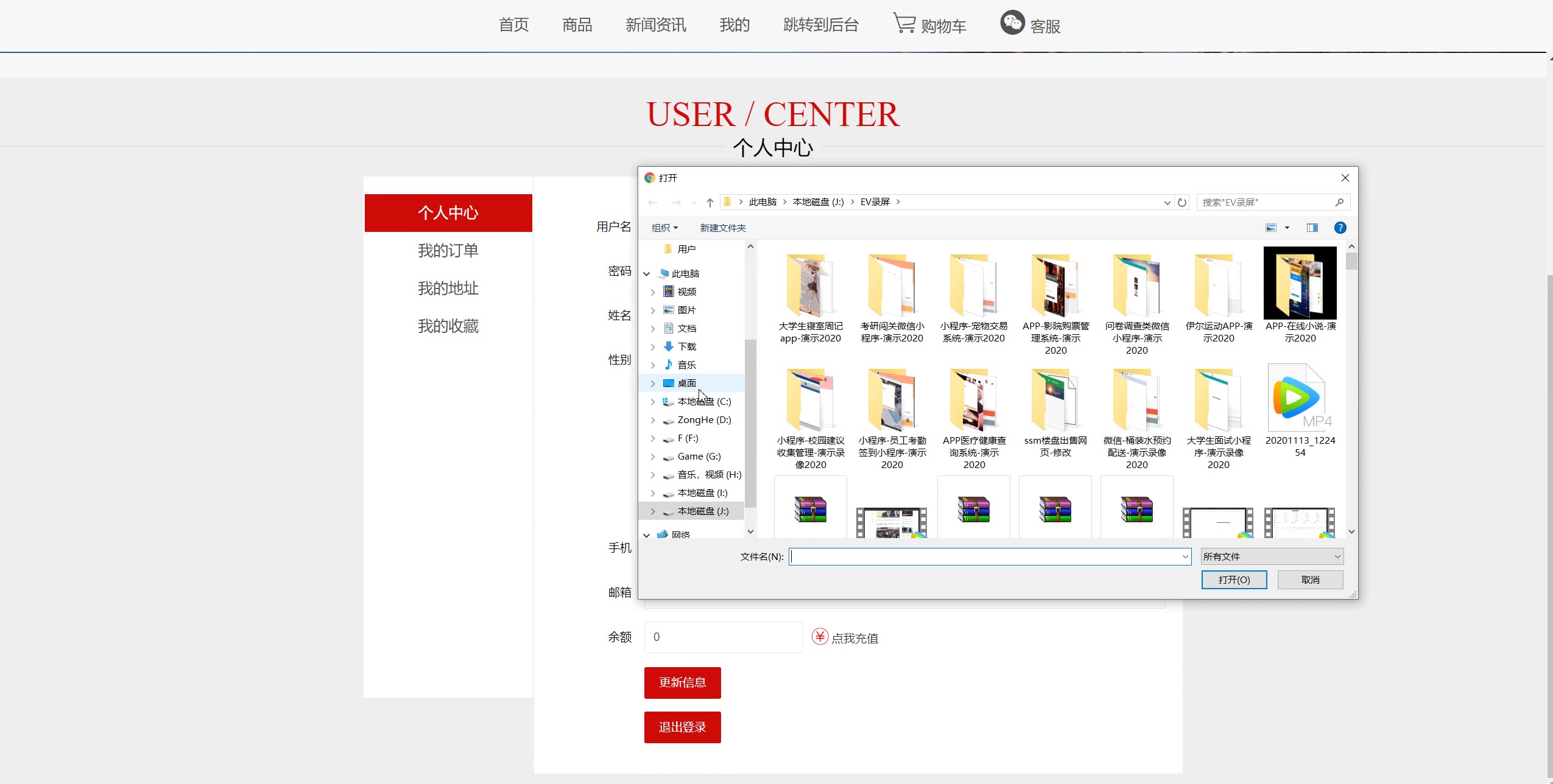Expand the 本地磁盘 (C:) tree node
1553x784 pixels.
pyautogui.click(x=653, y=402)
